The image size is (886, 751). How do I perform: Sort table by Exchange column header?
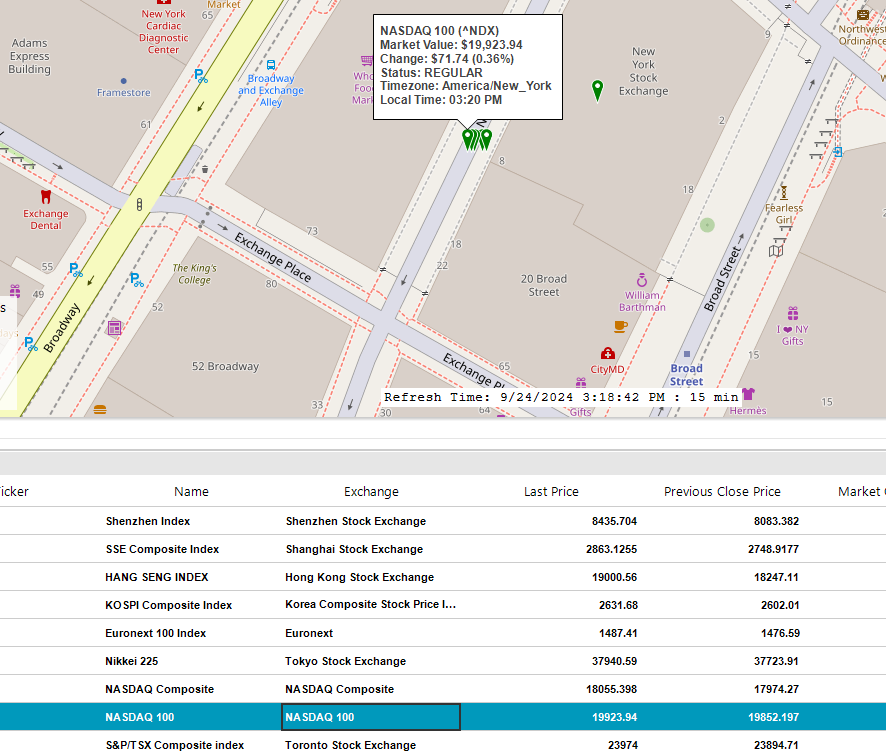pos(371,492)
